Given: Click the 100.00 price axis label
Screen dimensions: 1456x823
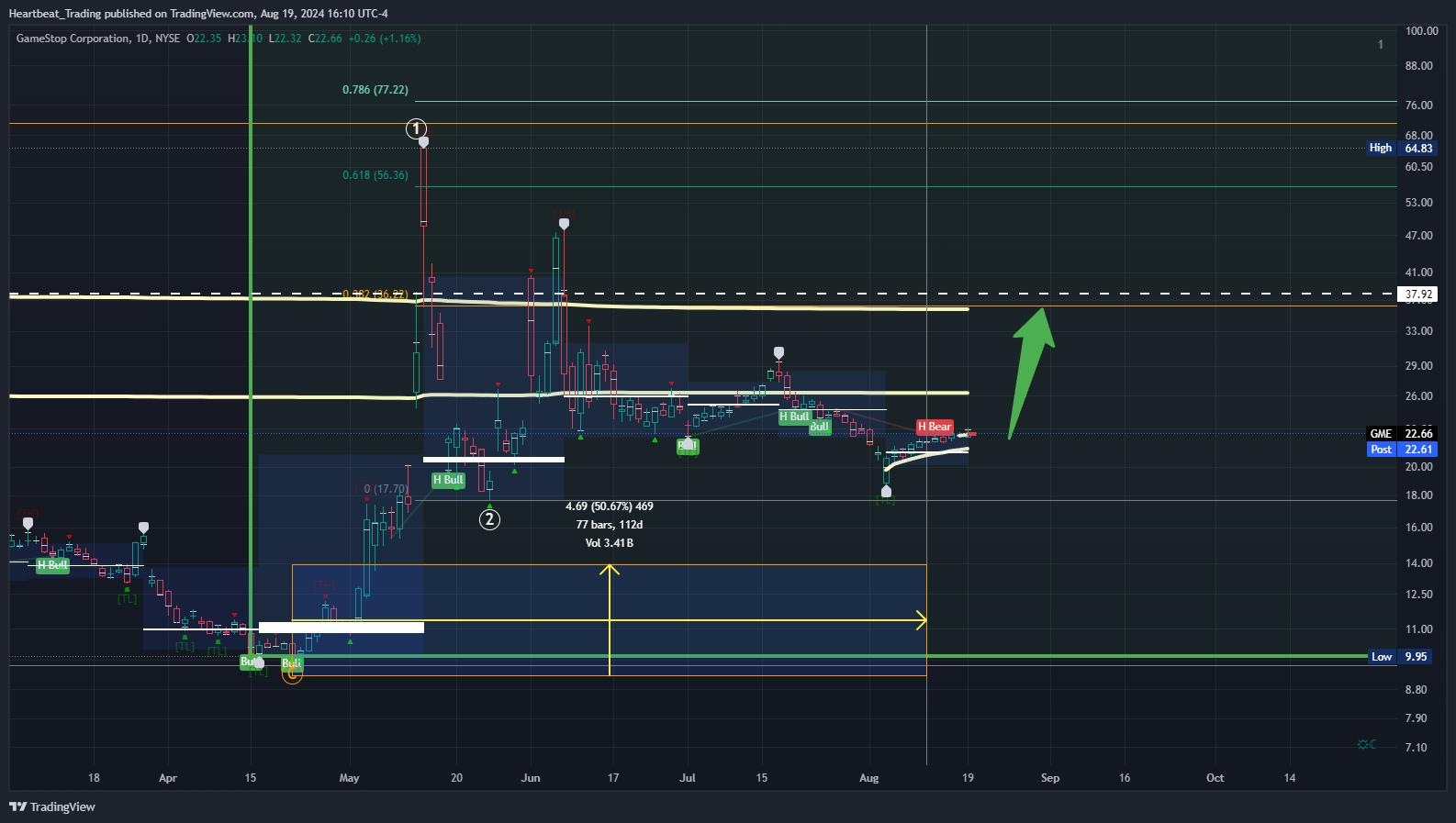Looking at the screenshot, I should pyautogui.click(x=1422, y=31).
